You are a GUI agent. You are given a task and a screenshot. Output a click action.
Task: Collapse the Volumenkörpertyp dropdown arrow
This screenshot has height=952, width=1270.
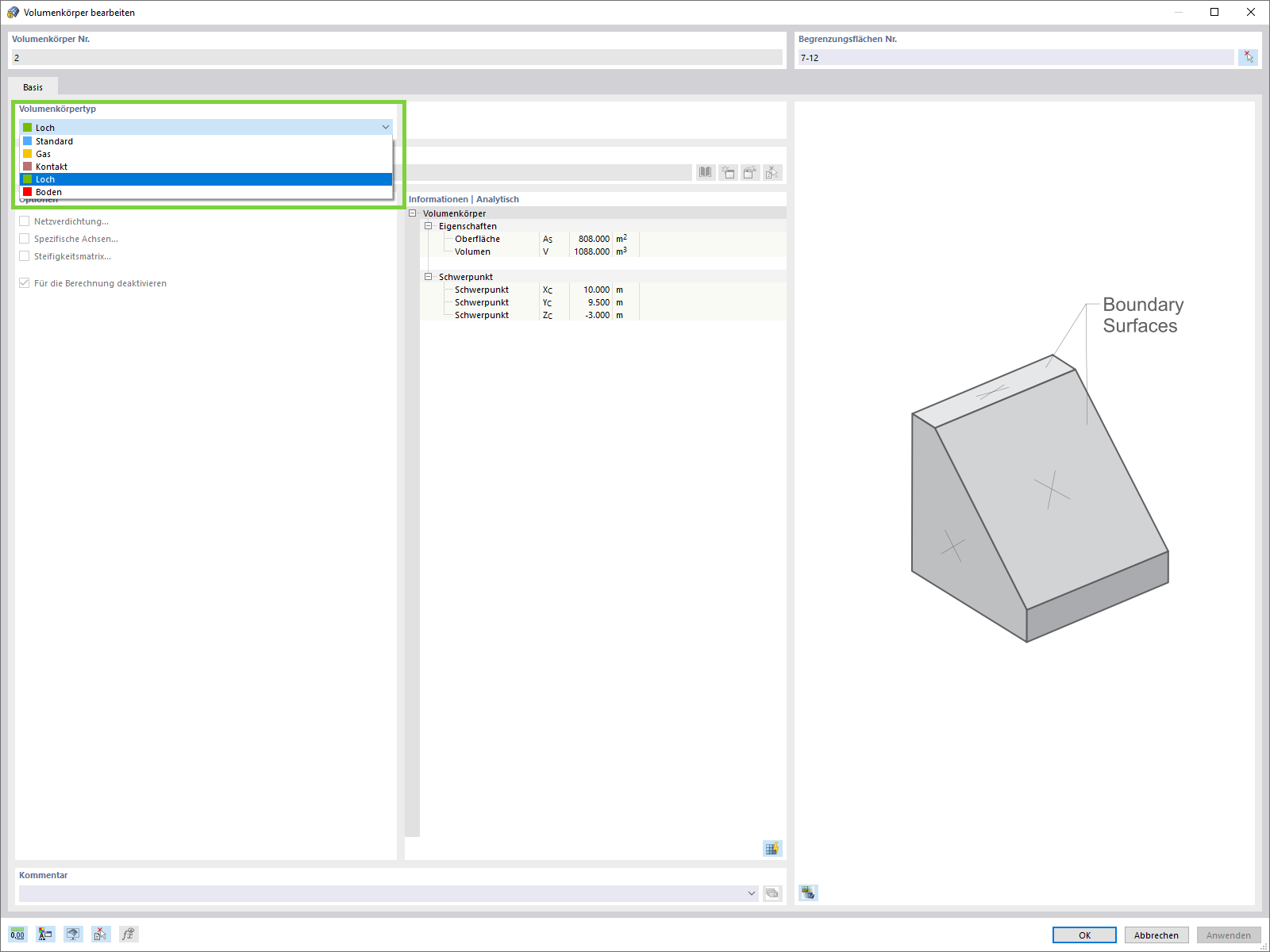pos(386,127)
